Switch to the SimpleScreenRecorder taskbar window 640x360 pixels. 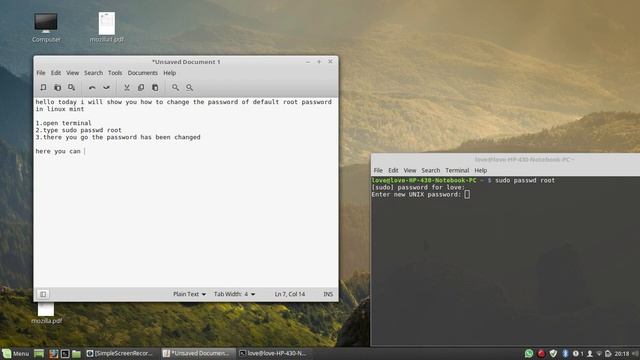click(x=119, y=353)
